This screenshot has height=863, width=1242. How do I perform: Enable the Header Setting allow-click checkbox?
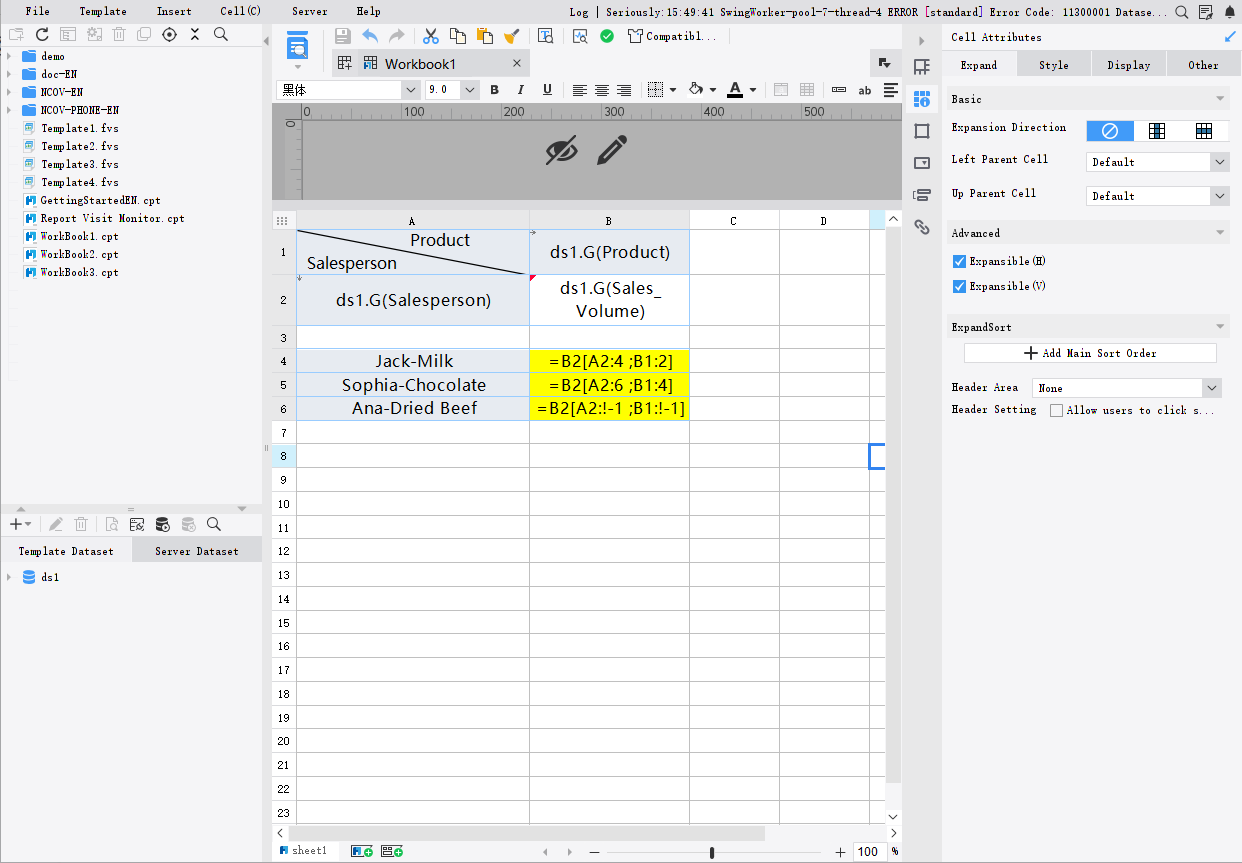[x=1056, y=409]
